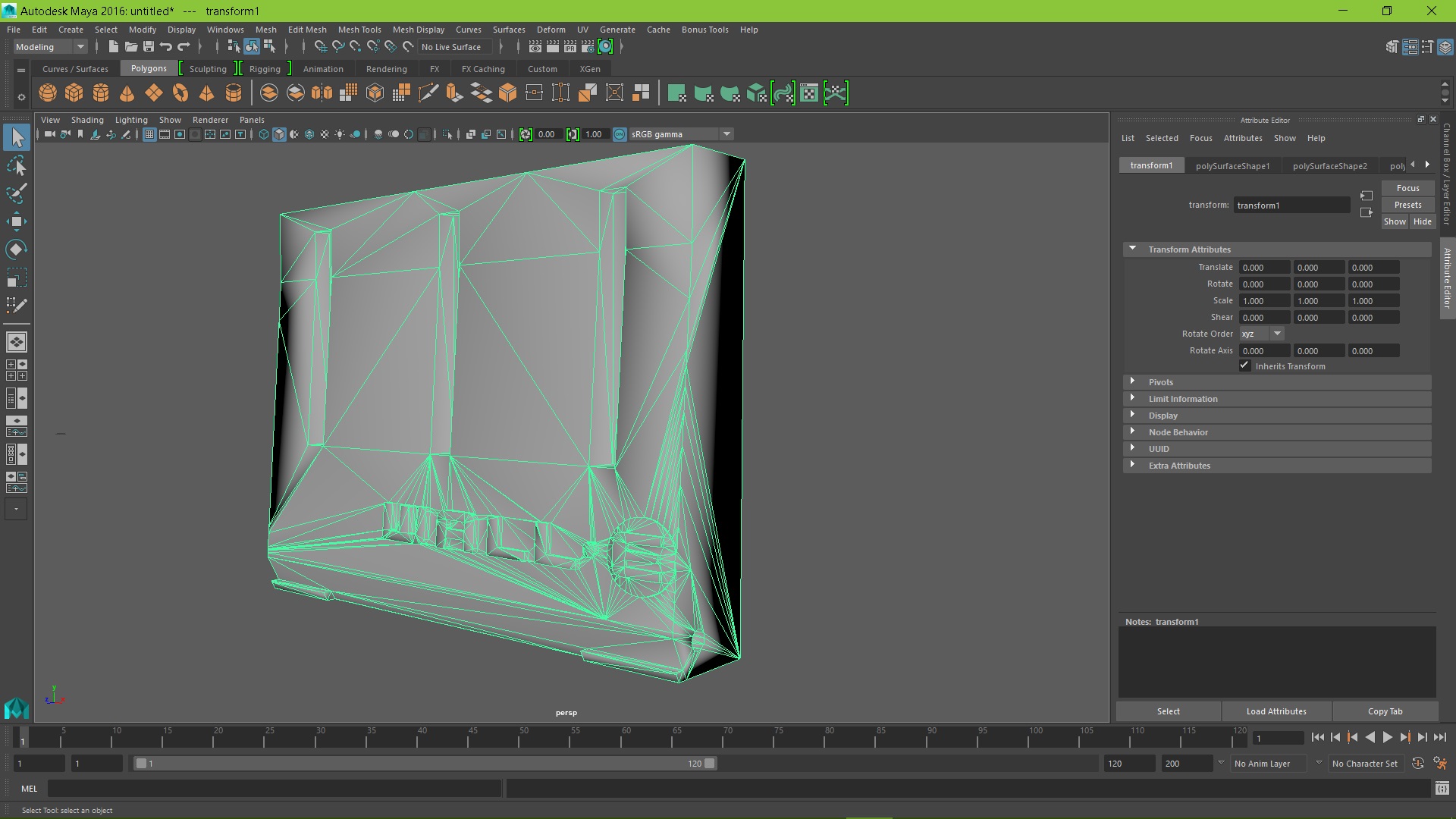Click the polygon cube shelf icon

pyautogui.click(x=74, y=93)
